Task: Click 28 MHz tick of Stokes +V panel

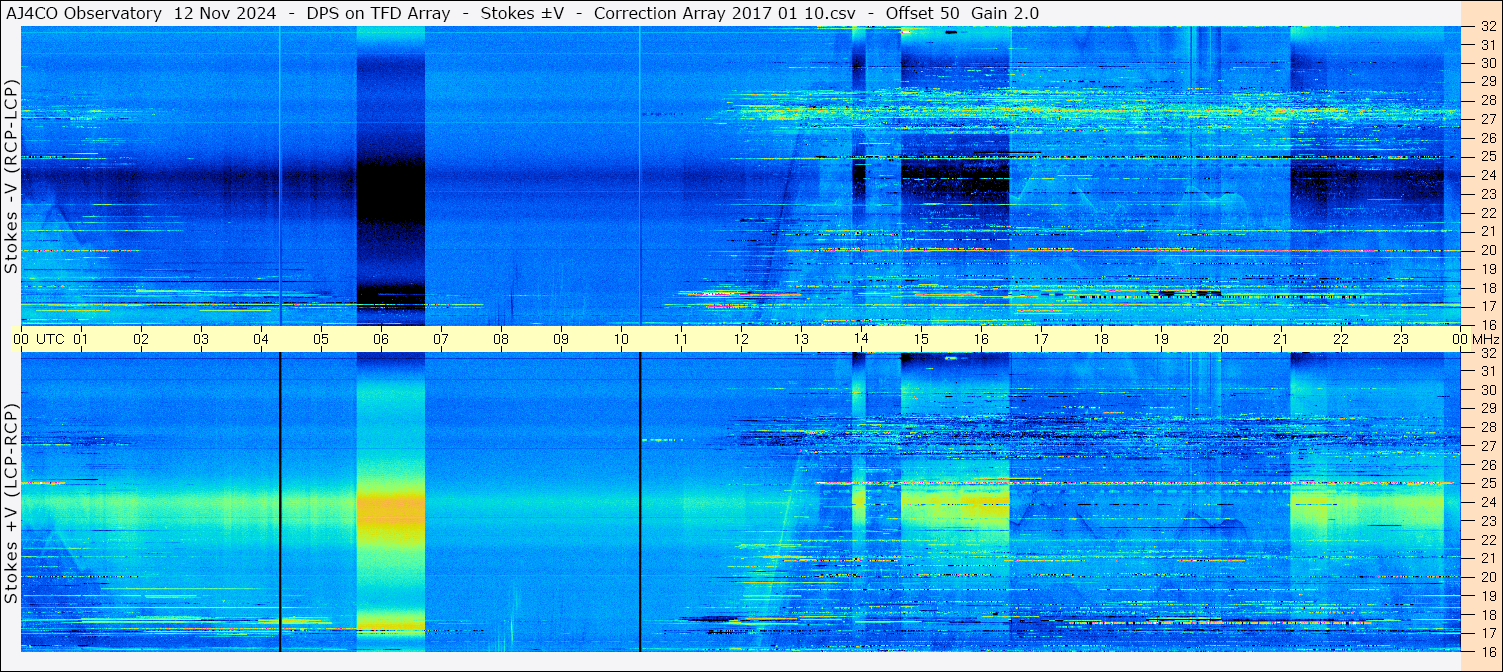Action: click(x=1488, y=427)
